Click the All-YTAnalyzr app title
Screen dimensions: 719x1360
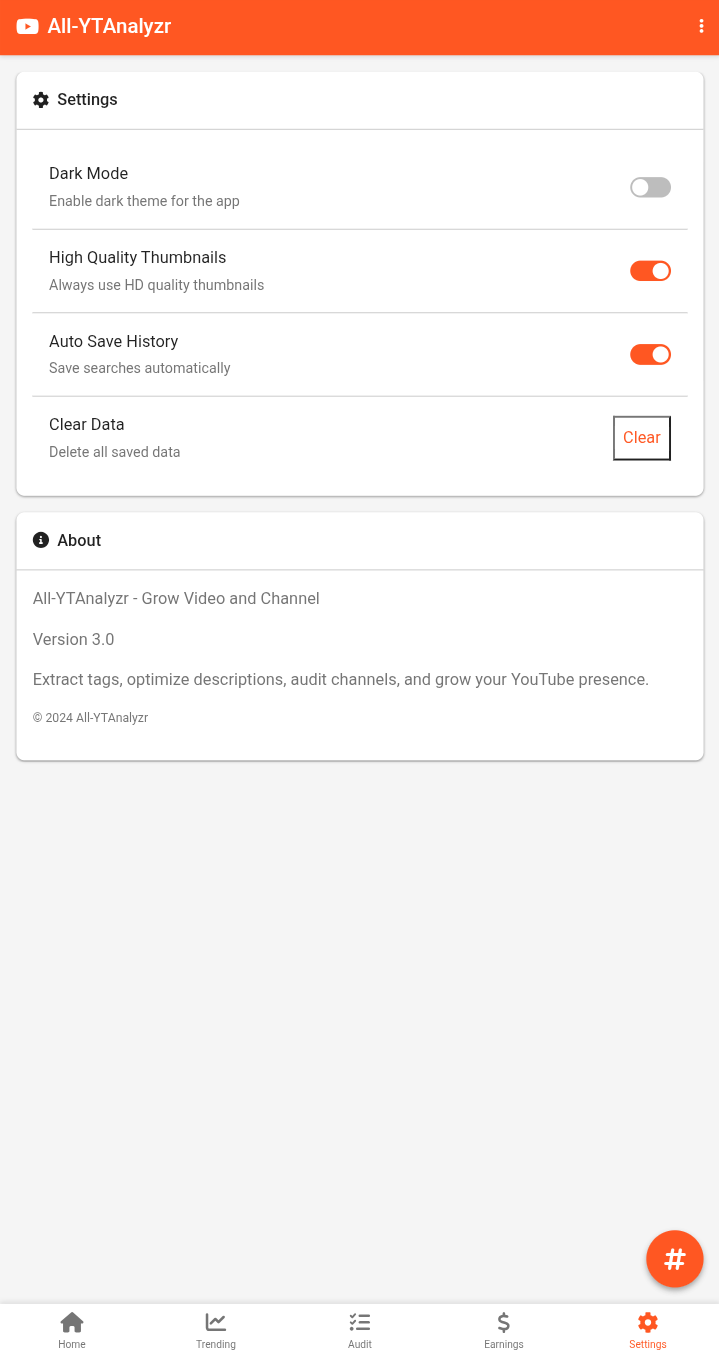[x=109, y=27]
